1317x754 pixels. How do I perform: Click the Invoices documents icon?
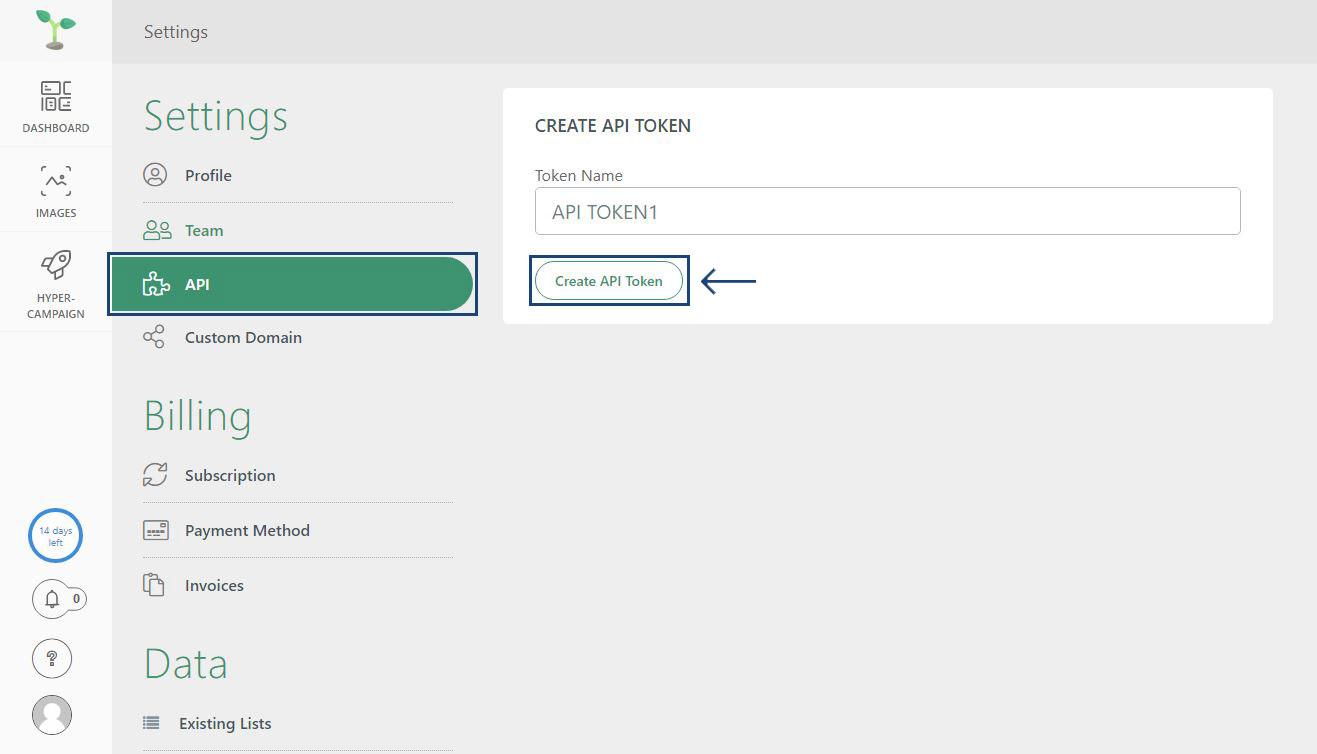pos(153,585)
